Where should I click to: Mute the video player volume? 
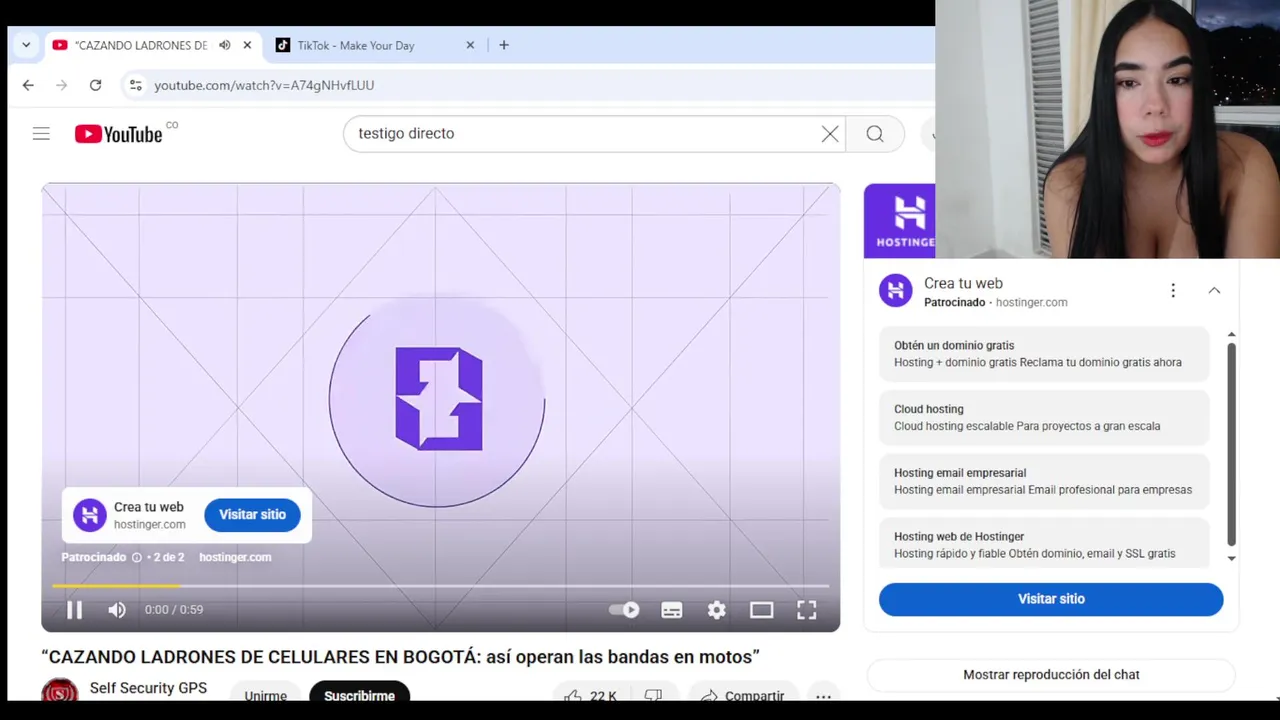click(x=117, y=610)
